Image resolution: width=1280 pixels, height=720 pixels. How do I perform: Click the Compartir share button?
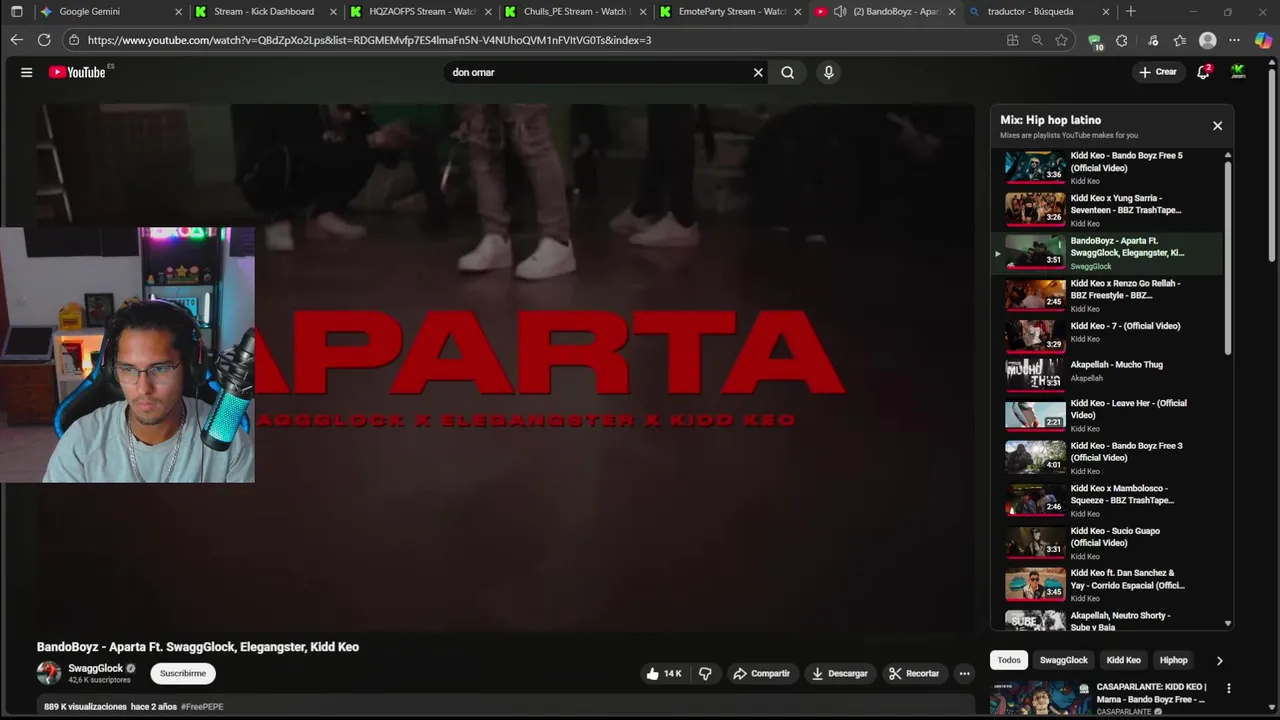click(762, 673)
